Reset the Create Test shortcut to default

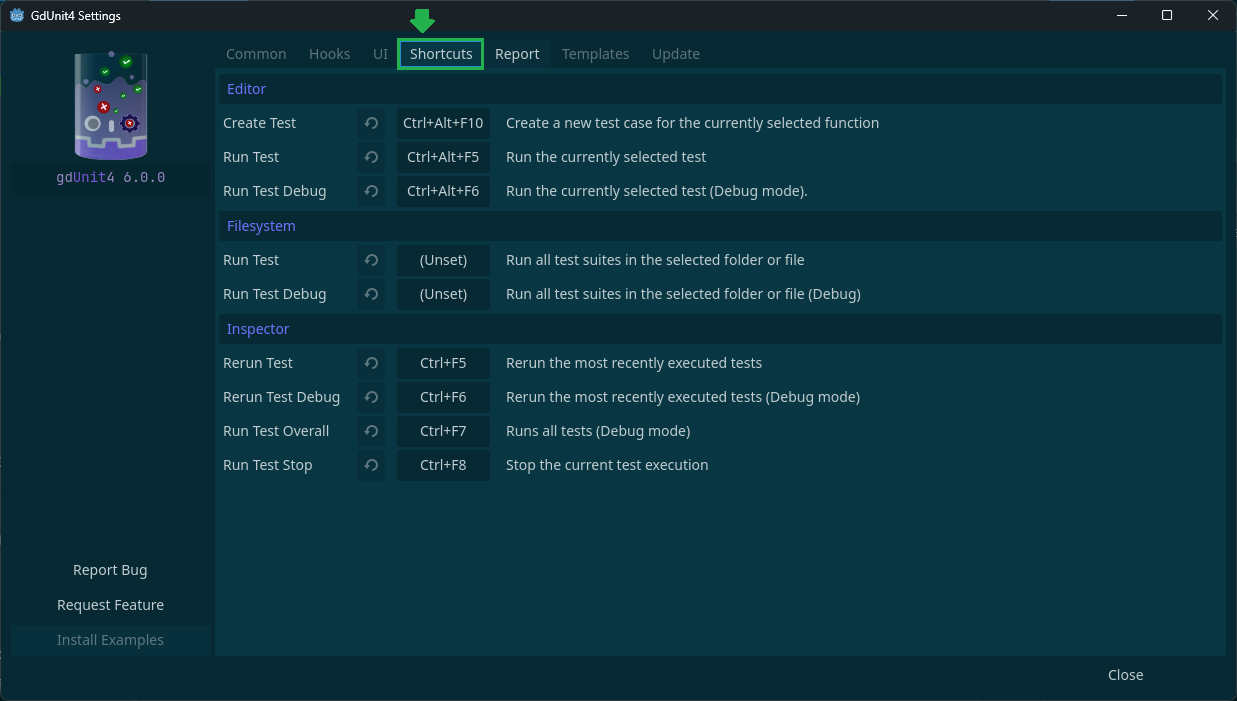pyautogui.click(x=371, y=123)
